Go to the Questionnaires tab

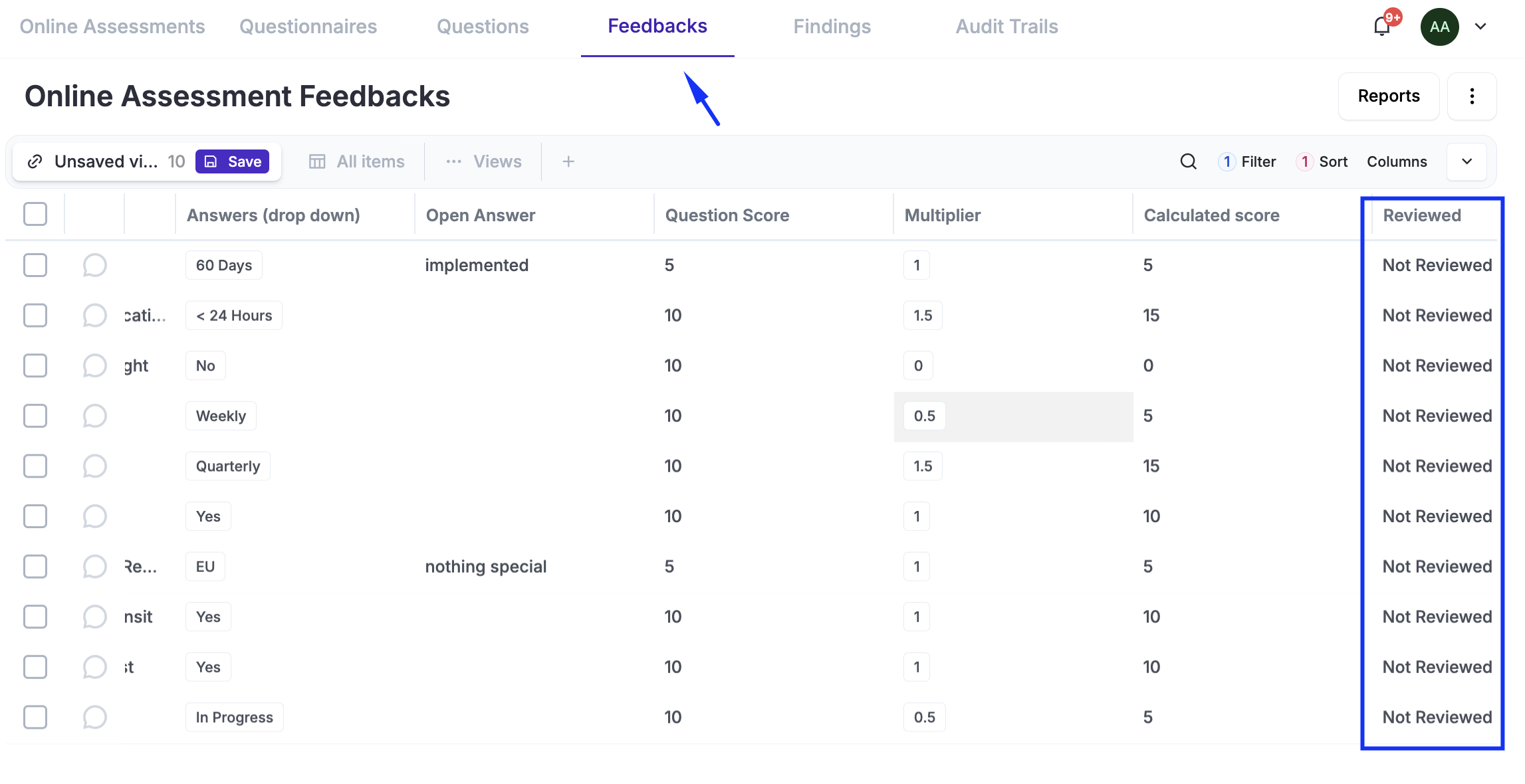(x=308, y=27)
